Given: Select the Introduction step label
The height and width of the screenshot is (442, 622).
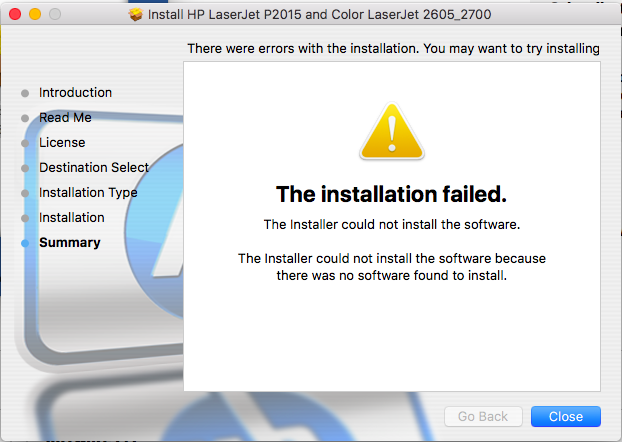Looking at the screenshot, I should [75, 92].
